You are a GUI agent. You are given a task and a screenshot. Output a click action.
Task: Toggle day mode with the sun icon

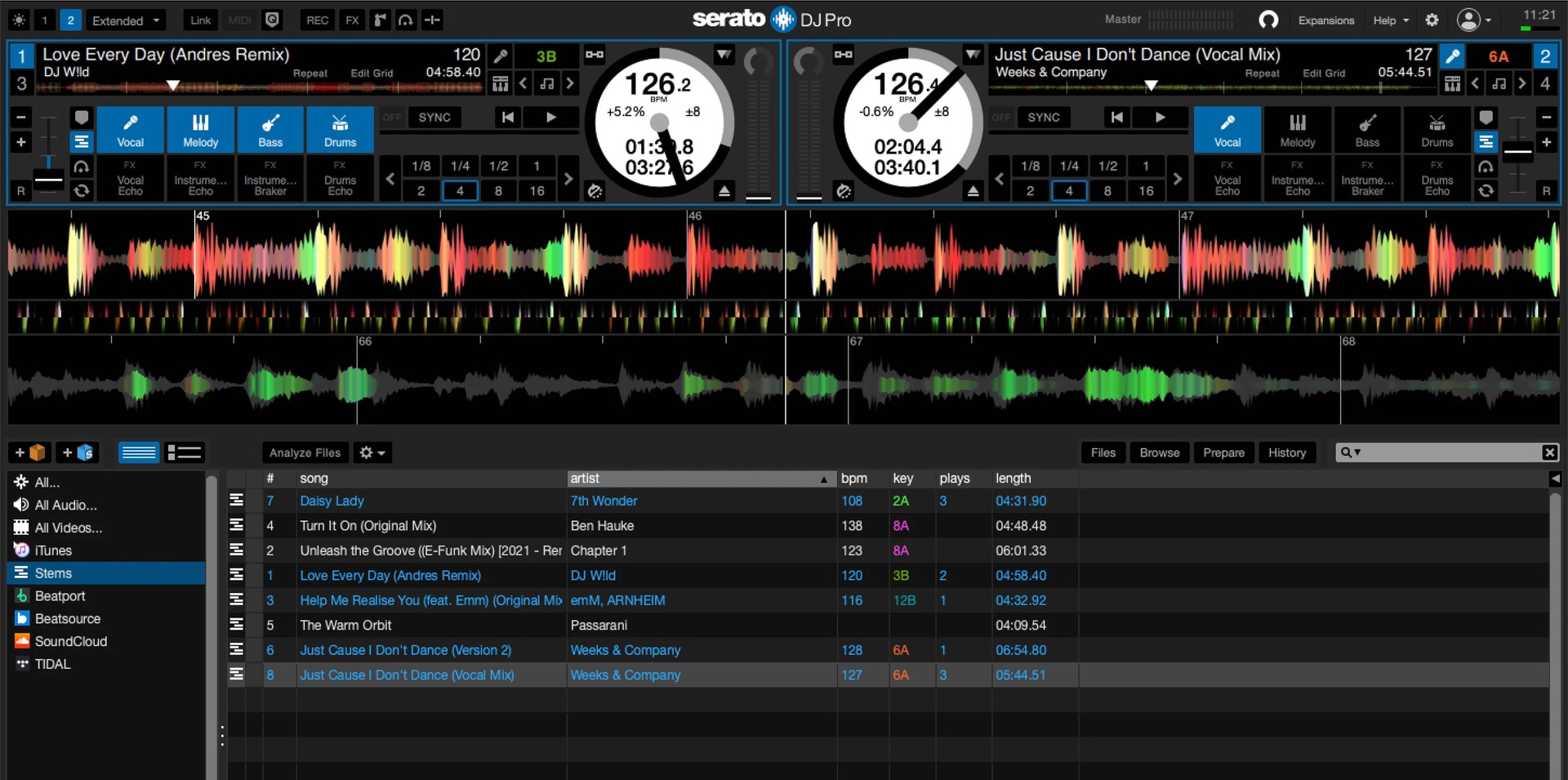17,20
